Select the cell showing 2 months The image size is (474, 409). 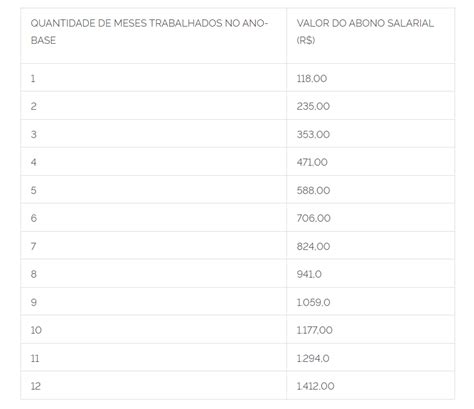tap(153, 106)
